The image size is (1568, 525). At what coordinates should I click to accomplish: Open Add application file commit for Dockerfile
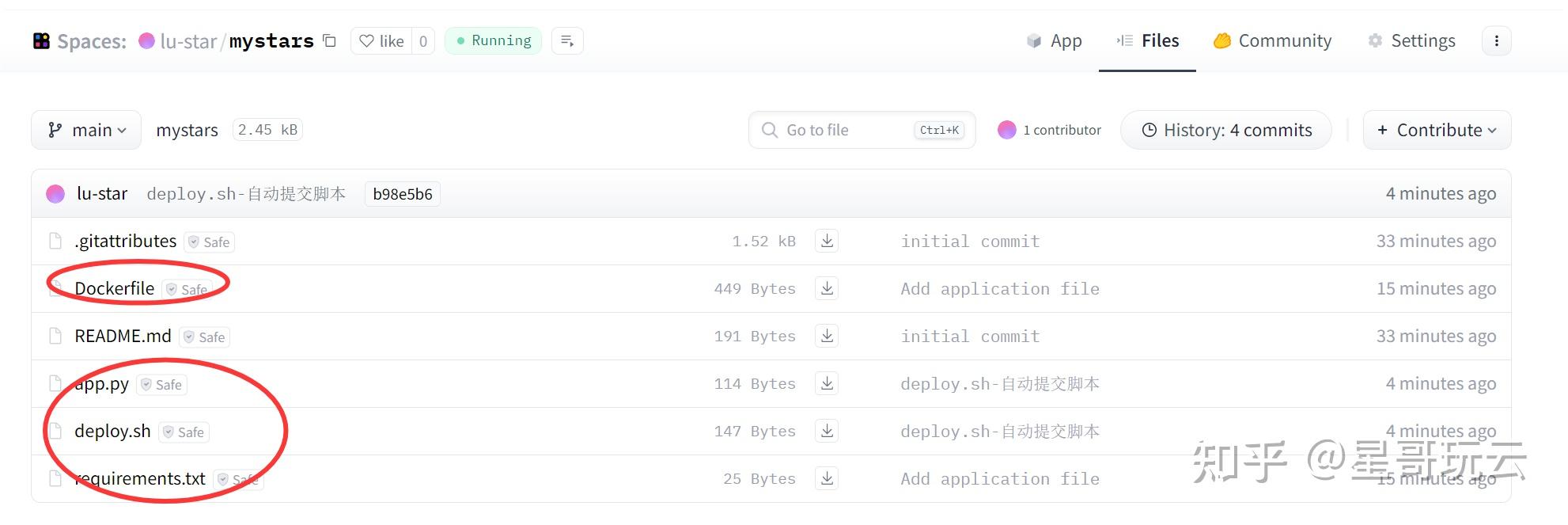tap(1000, 289)
